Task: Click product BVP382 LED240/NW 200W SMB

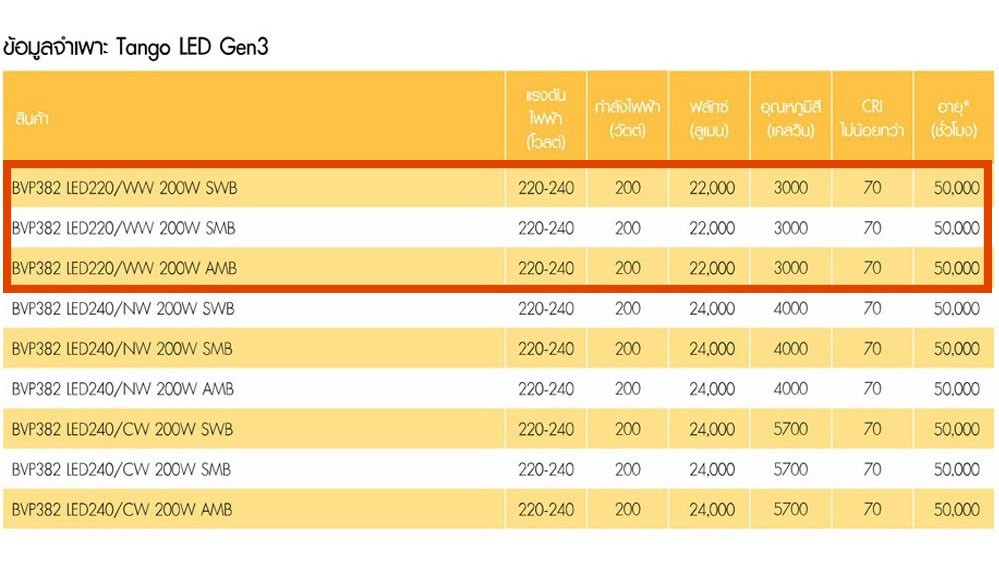Action: click(x=122, y=349)
